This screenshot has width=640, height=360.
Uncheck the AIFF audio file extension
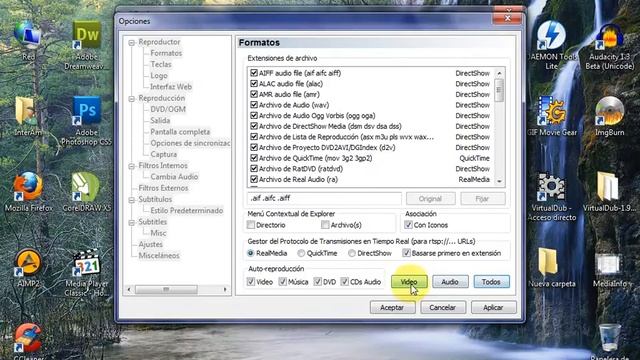click(254, 73)
